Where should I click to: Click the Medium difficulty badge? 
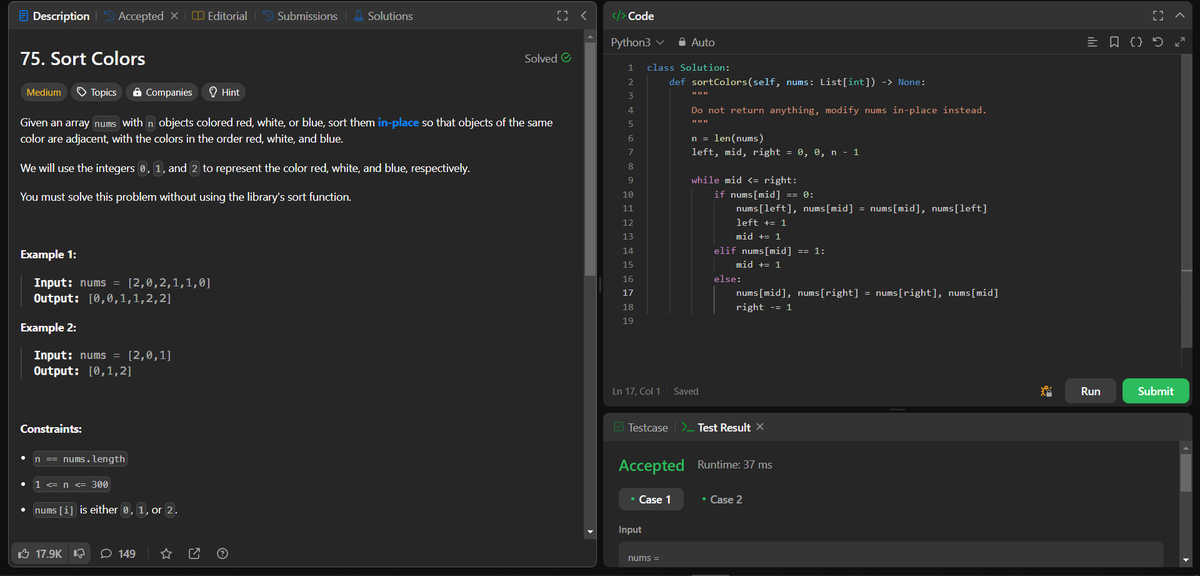tap(43, 92)
